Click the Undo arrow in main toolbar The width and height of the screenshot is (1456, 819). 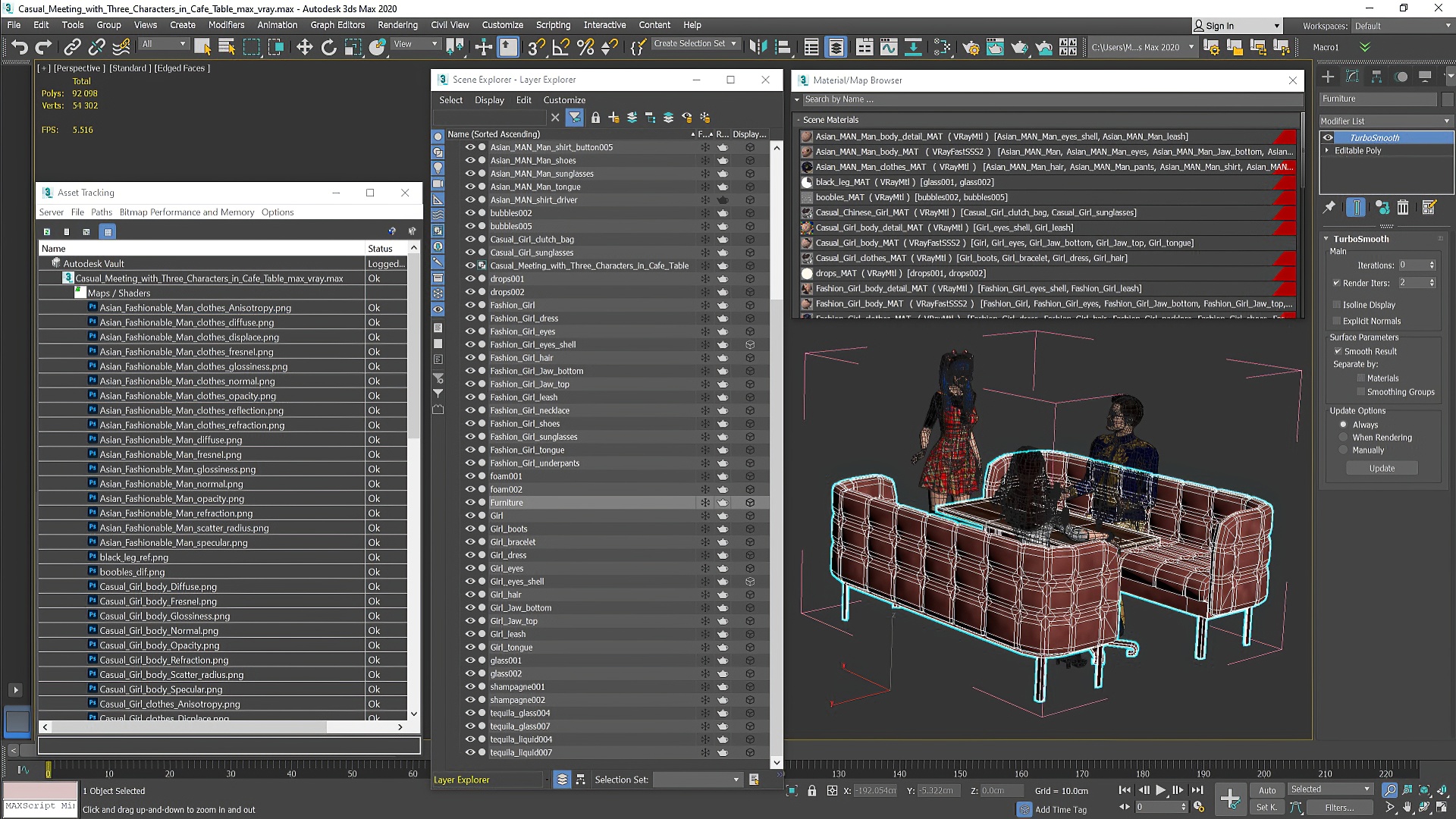click(20, 47)
